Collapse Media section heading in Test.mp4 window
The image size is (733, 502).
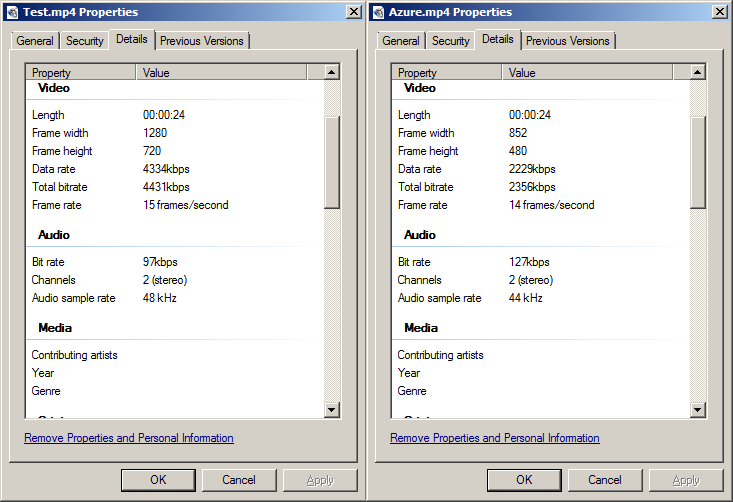point(55,328)
